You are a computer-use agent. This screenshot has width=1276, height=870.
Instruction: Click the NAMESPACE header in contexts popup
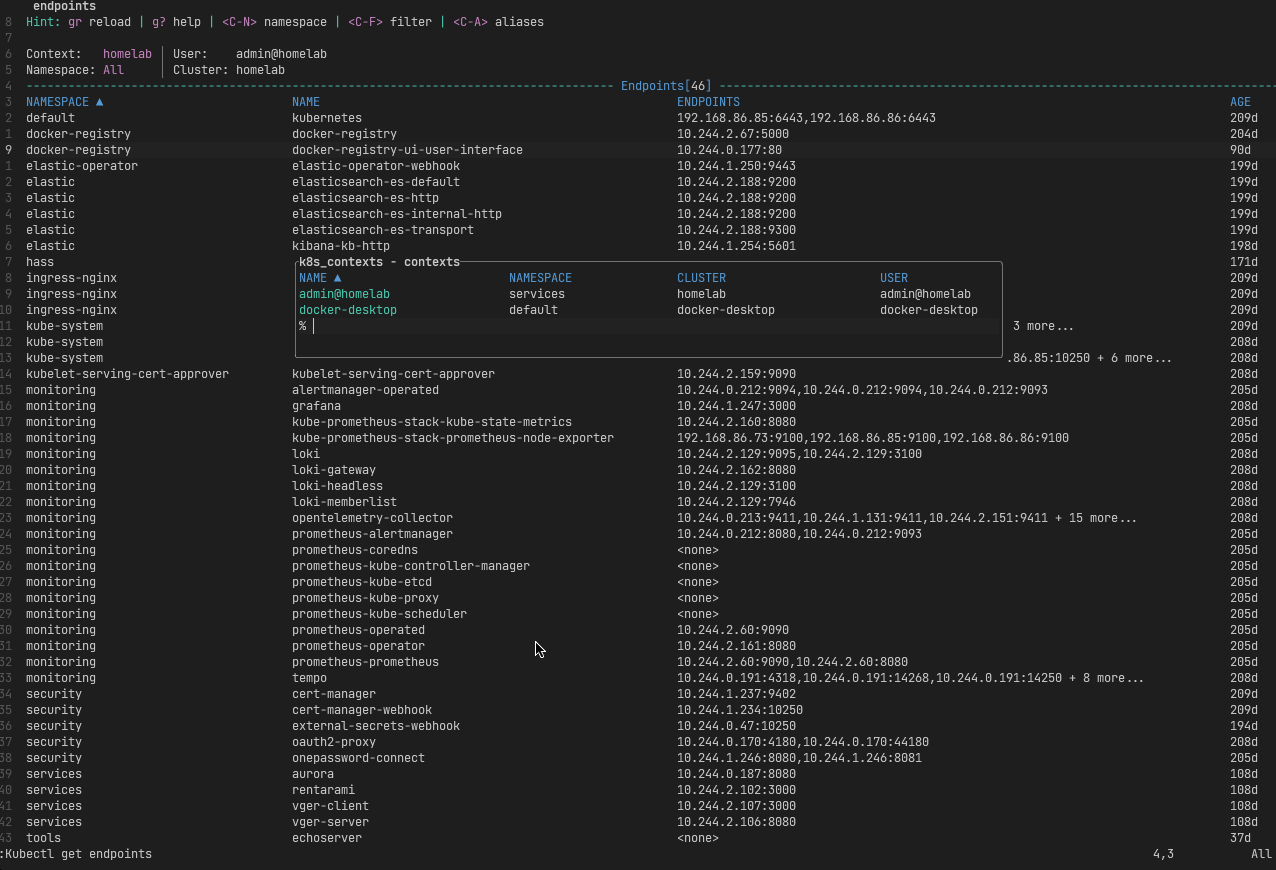540,278
